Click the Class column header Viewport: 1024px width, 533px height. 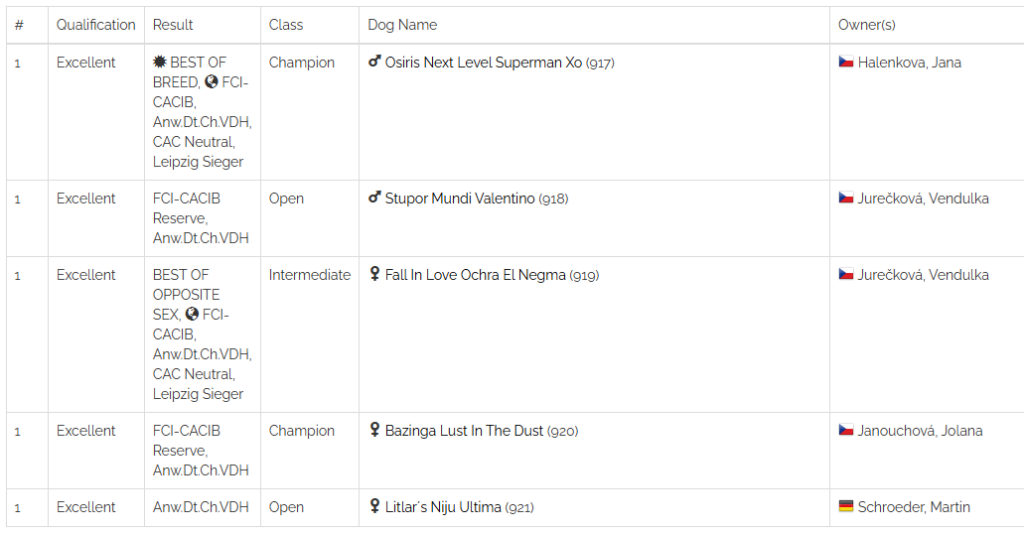[x=286, y=25]
